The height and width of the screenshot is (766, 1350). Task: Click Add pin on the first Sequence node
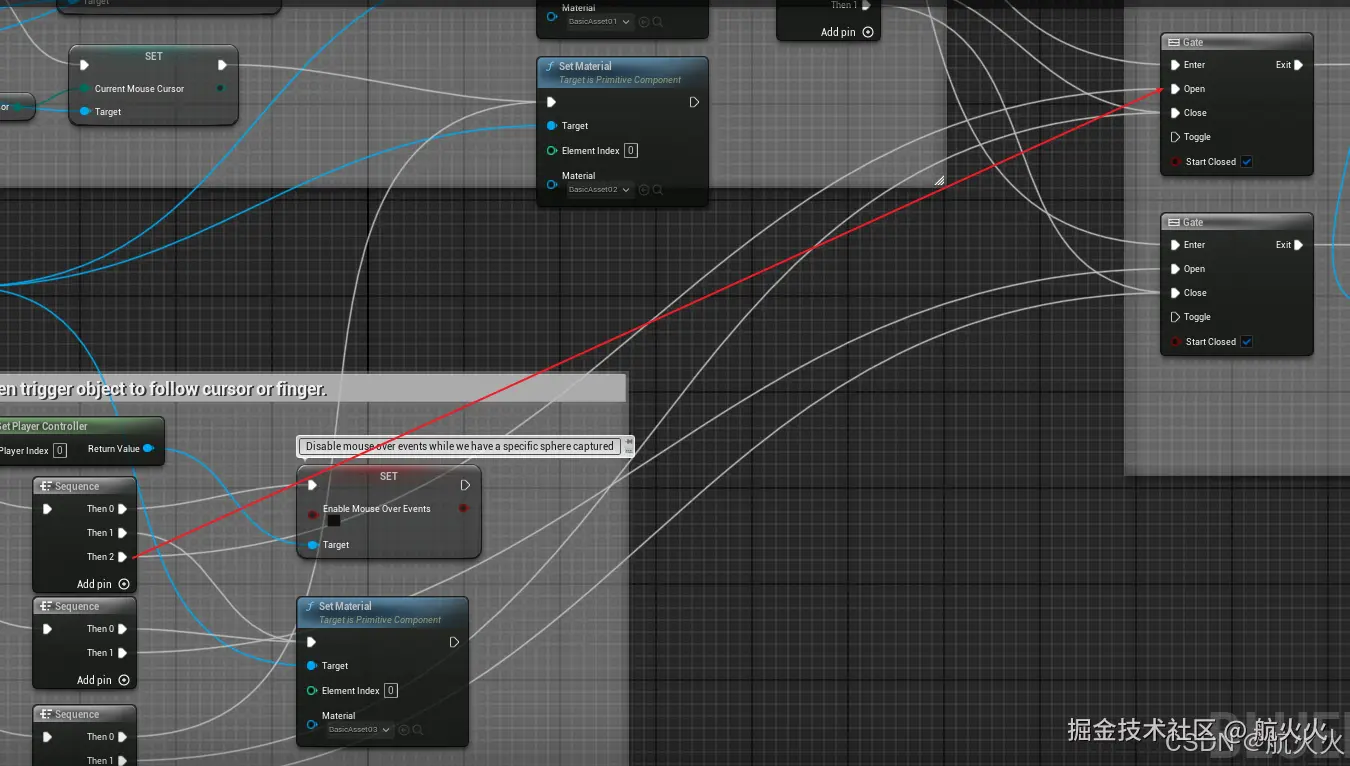[x=103, y=584]
